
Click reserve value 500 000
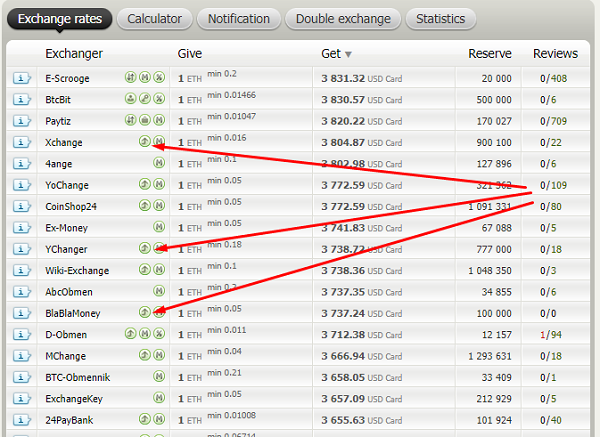coord(494,100)
